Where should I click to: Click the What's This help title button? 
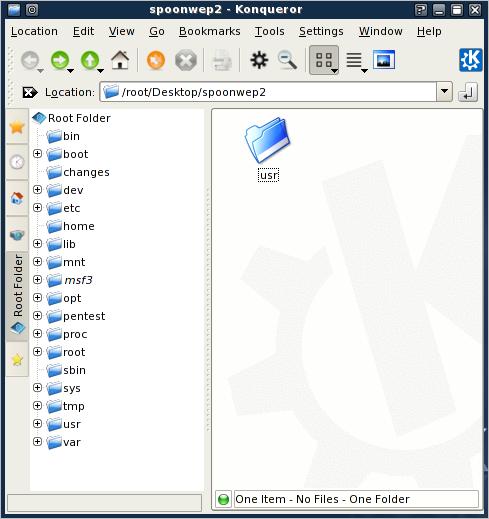click(x=421, y=9)
